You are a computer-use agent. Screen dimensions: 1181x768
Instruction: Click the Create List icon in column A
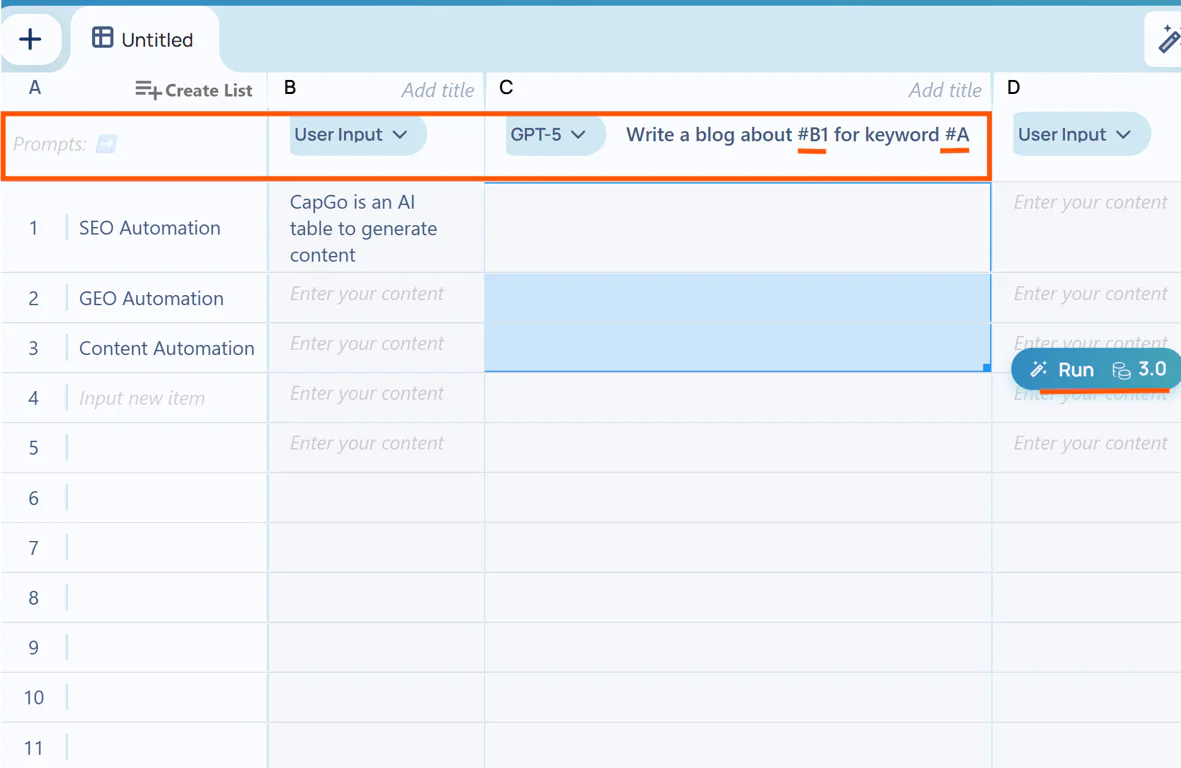148,90
